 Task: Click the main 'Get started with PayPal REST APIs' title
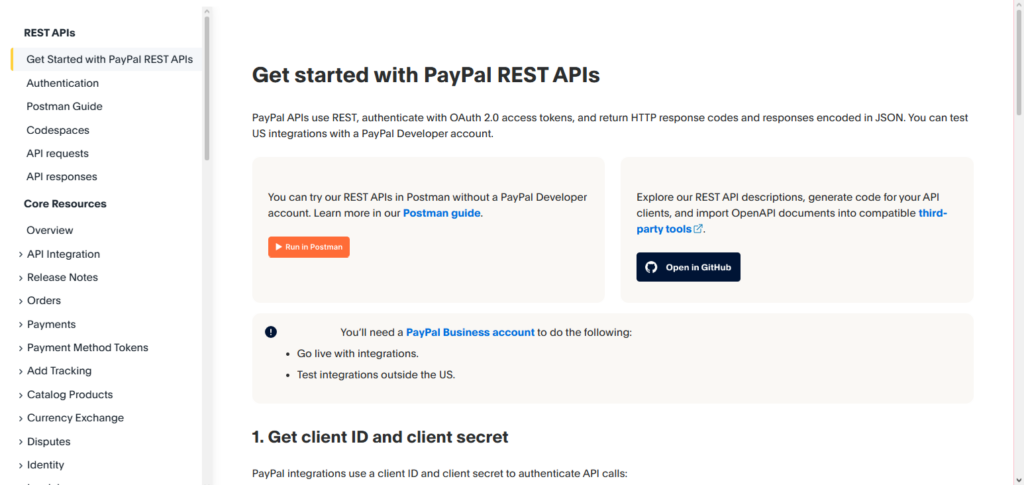click(x=426, y=75)
